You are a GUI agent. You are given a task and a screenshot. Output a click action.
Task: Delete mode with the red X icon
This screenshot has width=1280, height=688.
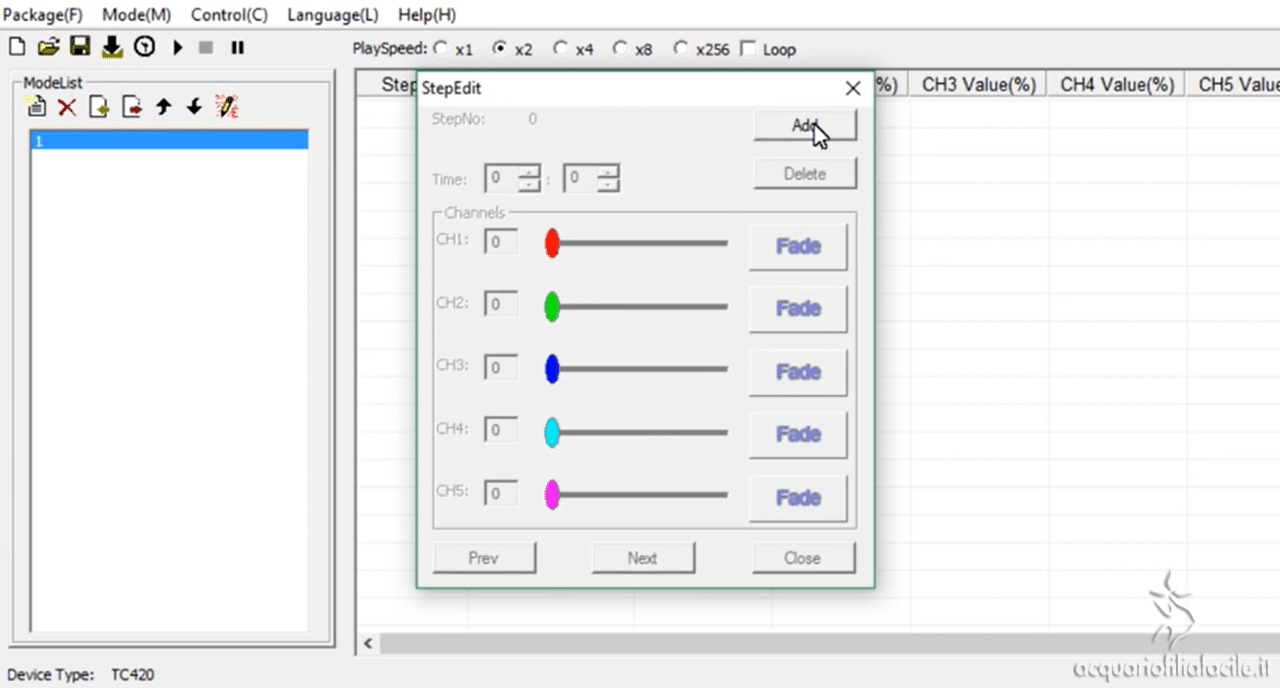[x=67, y=107]
